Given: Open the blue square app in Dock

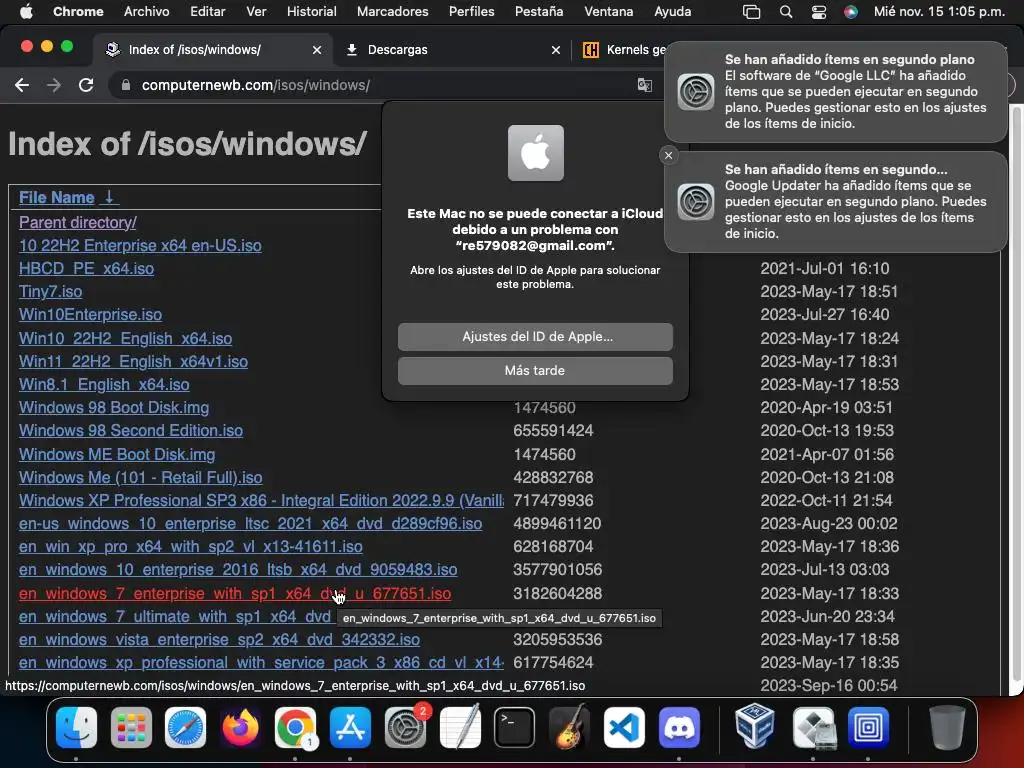Looking at the screenshot, I should pyautogui.click(x=868, y=727).
